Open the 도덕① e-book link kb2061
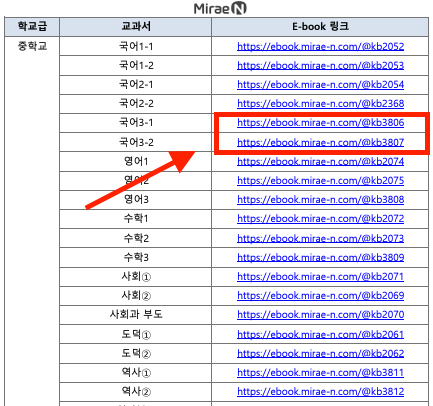This screenshot has height=406, width=433. (x=320, y=334)
